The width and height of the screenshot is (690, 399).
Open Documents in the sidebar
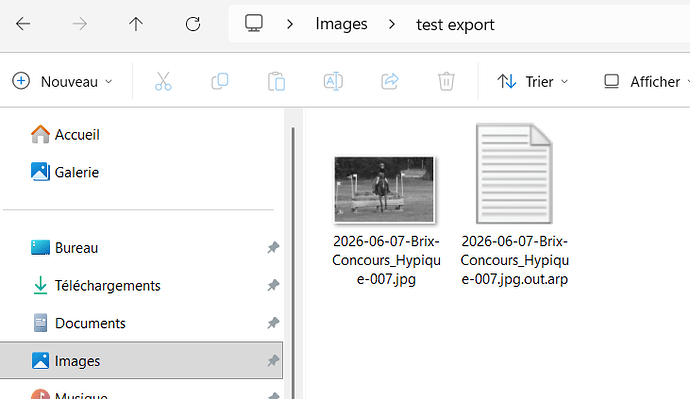click(78, 323)
